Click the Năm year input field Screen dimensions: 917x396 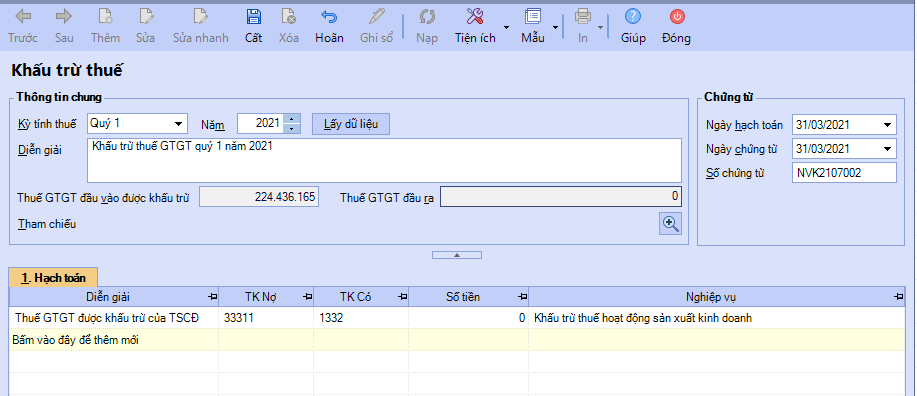coord(260,124)
